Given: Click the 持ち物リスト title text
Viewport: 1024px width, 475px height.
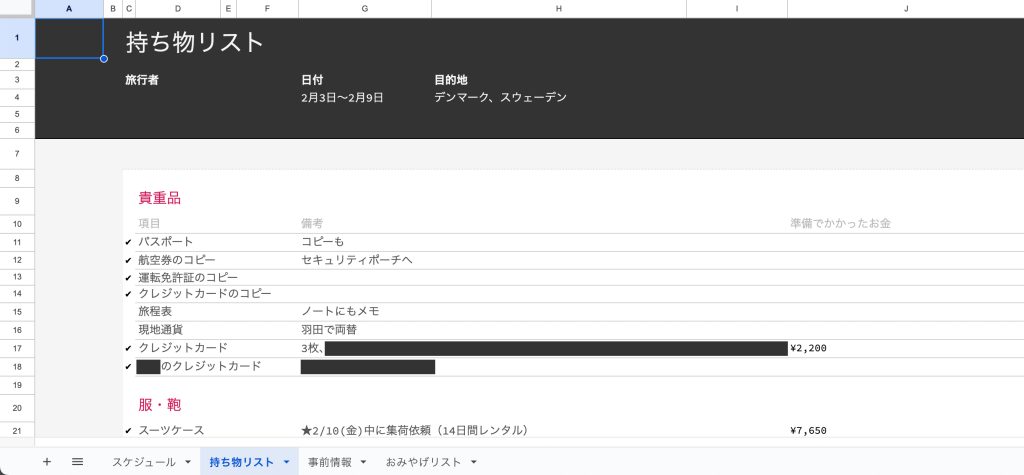Looking at the screenshot, I should (195, 42).
